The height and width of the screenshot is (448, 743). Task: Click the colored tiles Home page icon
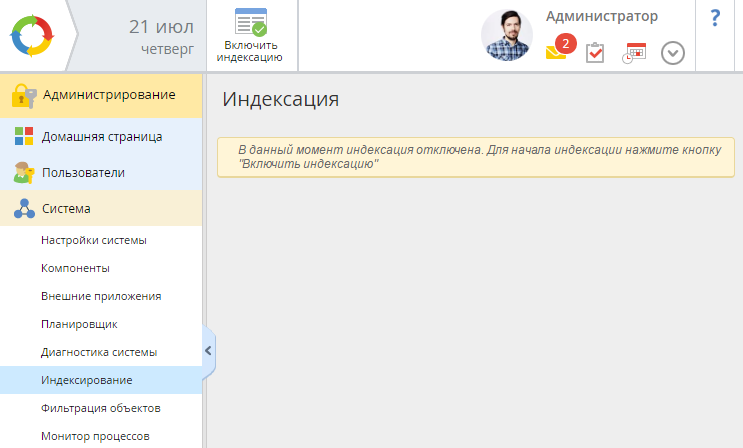[x=24, y=136]
